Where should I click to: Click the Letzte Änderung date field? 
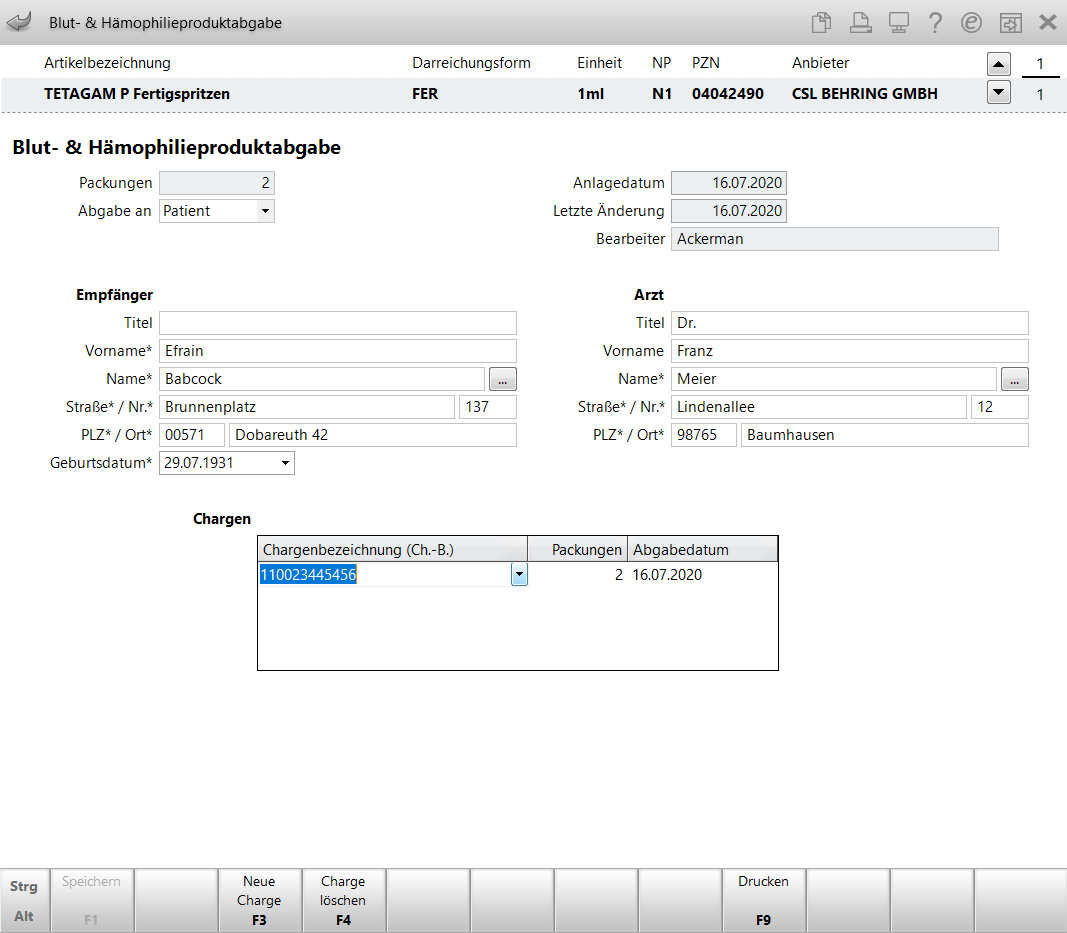[x=729, y=211]
